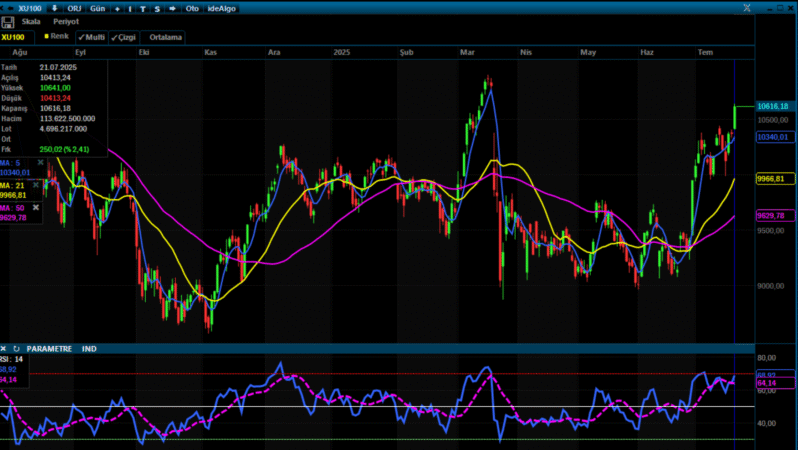798x450 pixels.
Task: Click the Kapanış value 10616,18
Action: point(55,108)
